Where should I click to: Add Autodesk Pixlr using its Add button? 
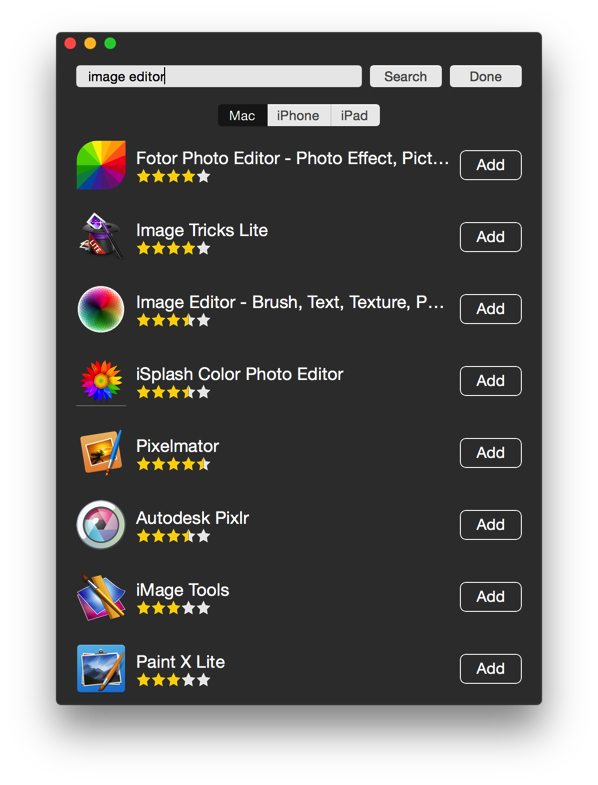click(x=491, y=525)
